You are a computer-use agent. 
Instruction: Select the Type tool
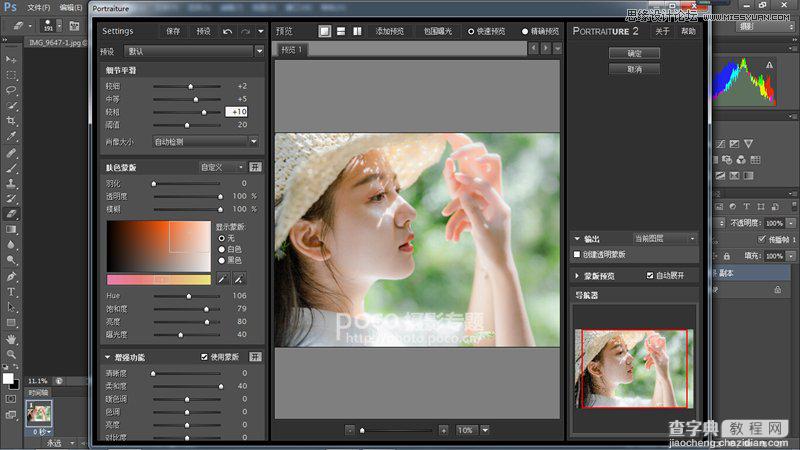click(x=11, y=292)
